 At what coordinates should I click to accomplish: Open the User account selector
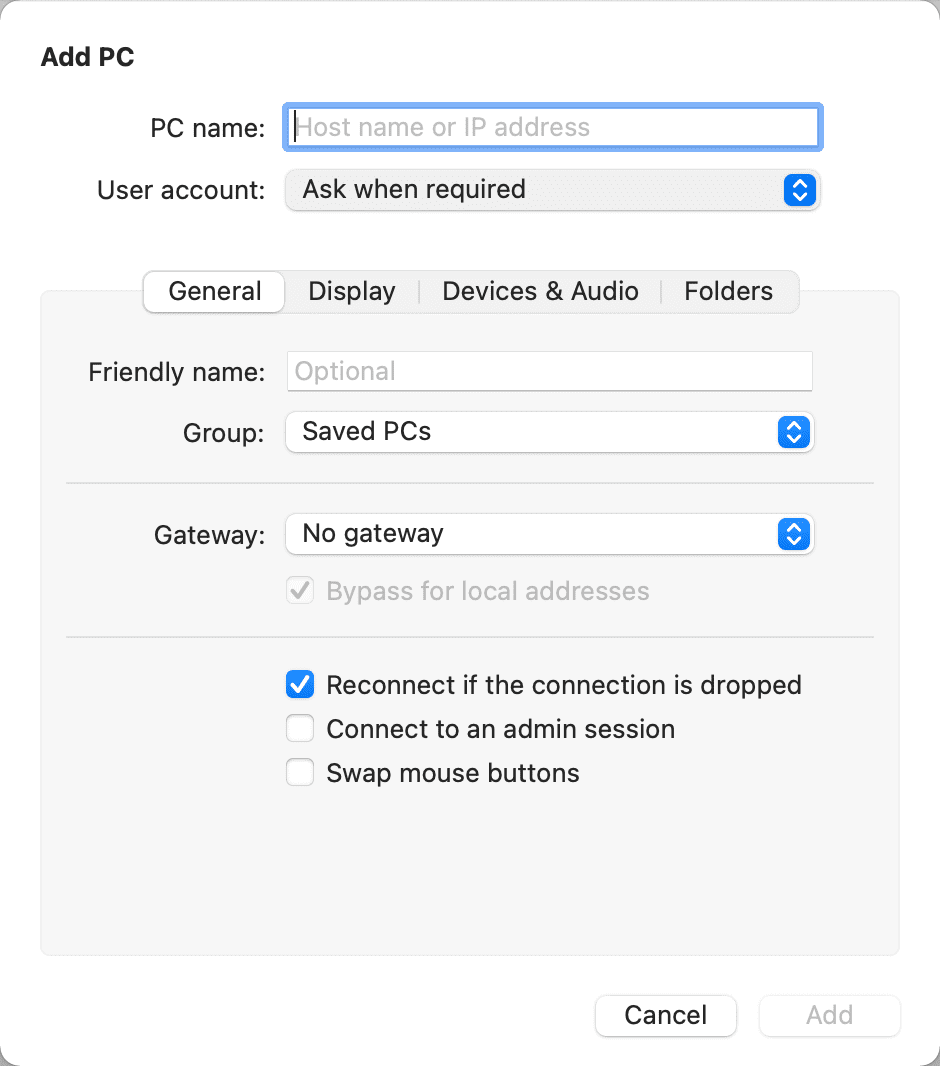[550, 190]
